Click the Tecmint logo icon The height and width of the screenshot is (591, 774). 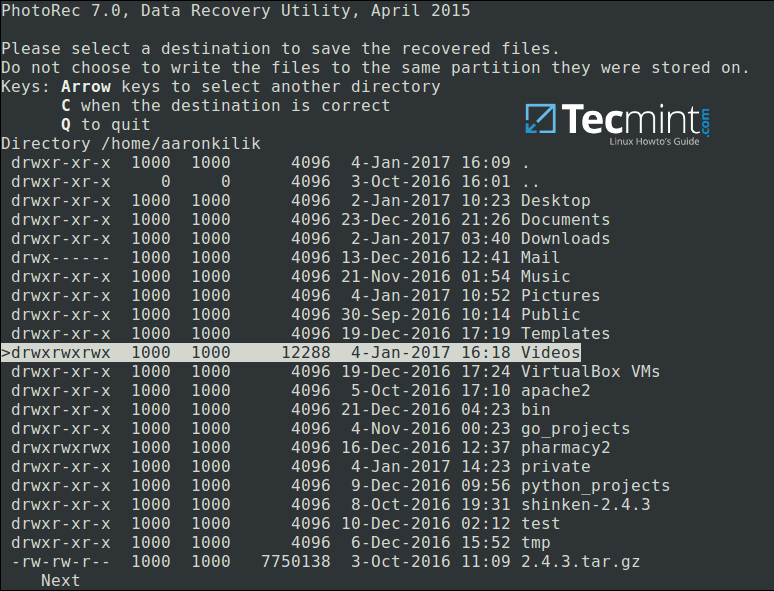(x=541, y=120)
